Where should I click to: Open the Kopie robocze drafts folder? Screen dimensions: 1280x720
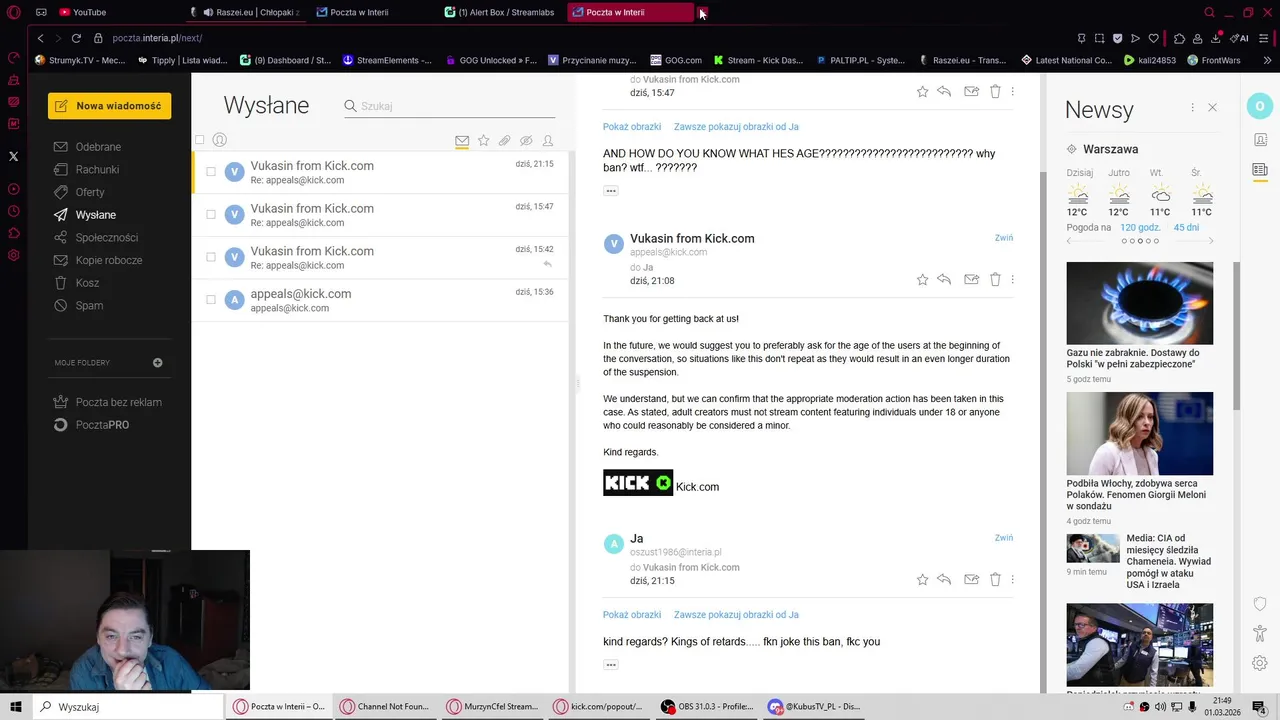(109, 260)
